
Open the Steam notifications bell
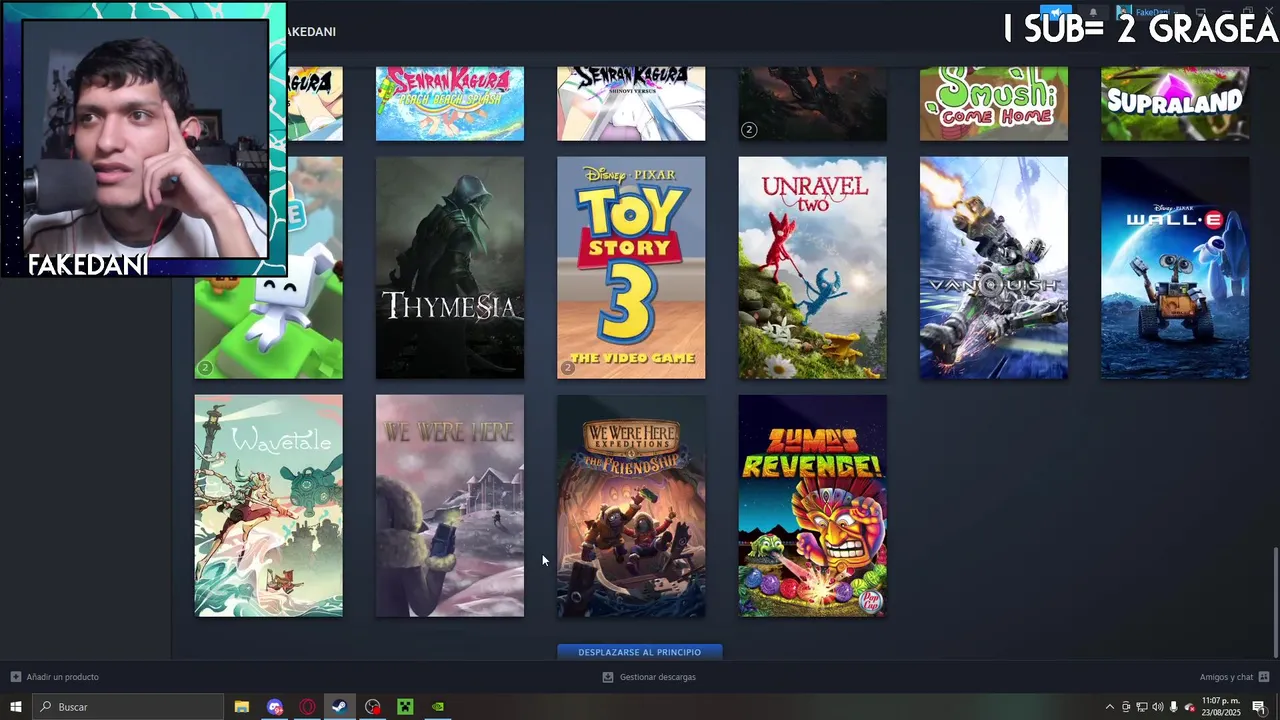[x=1092, y=13]
